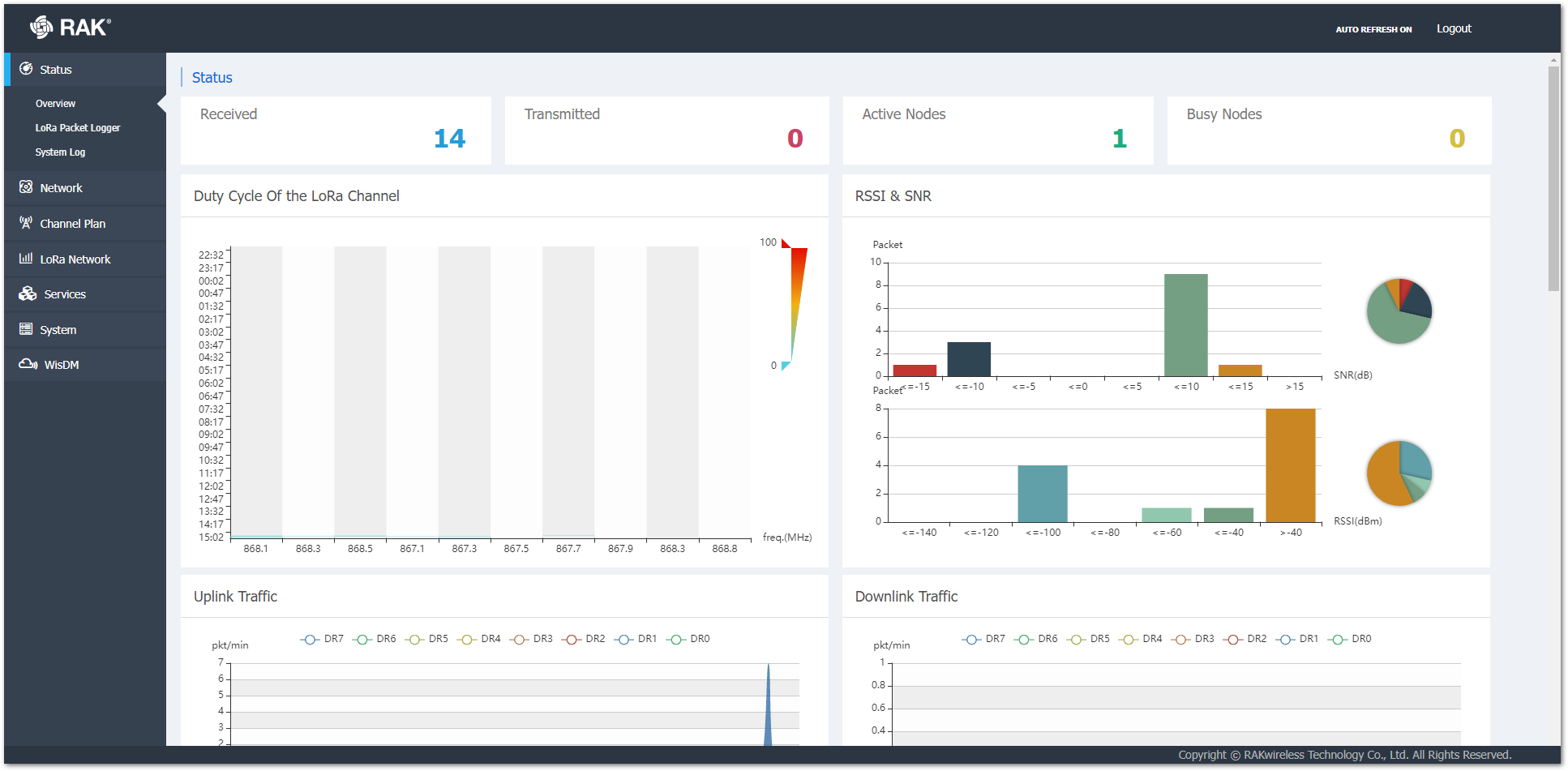Click the page vertical scrollbar
Screen dimensions: 1568x771
[x=1553, y=178]
